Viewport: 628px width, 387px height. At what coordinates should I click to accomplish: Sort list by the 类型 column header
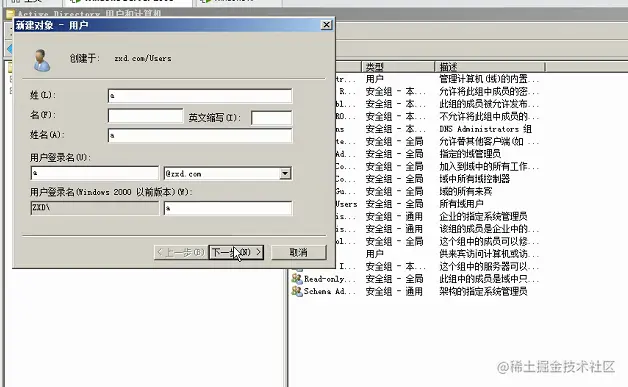(398, 67)
